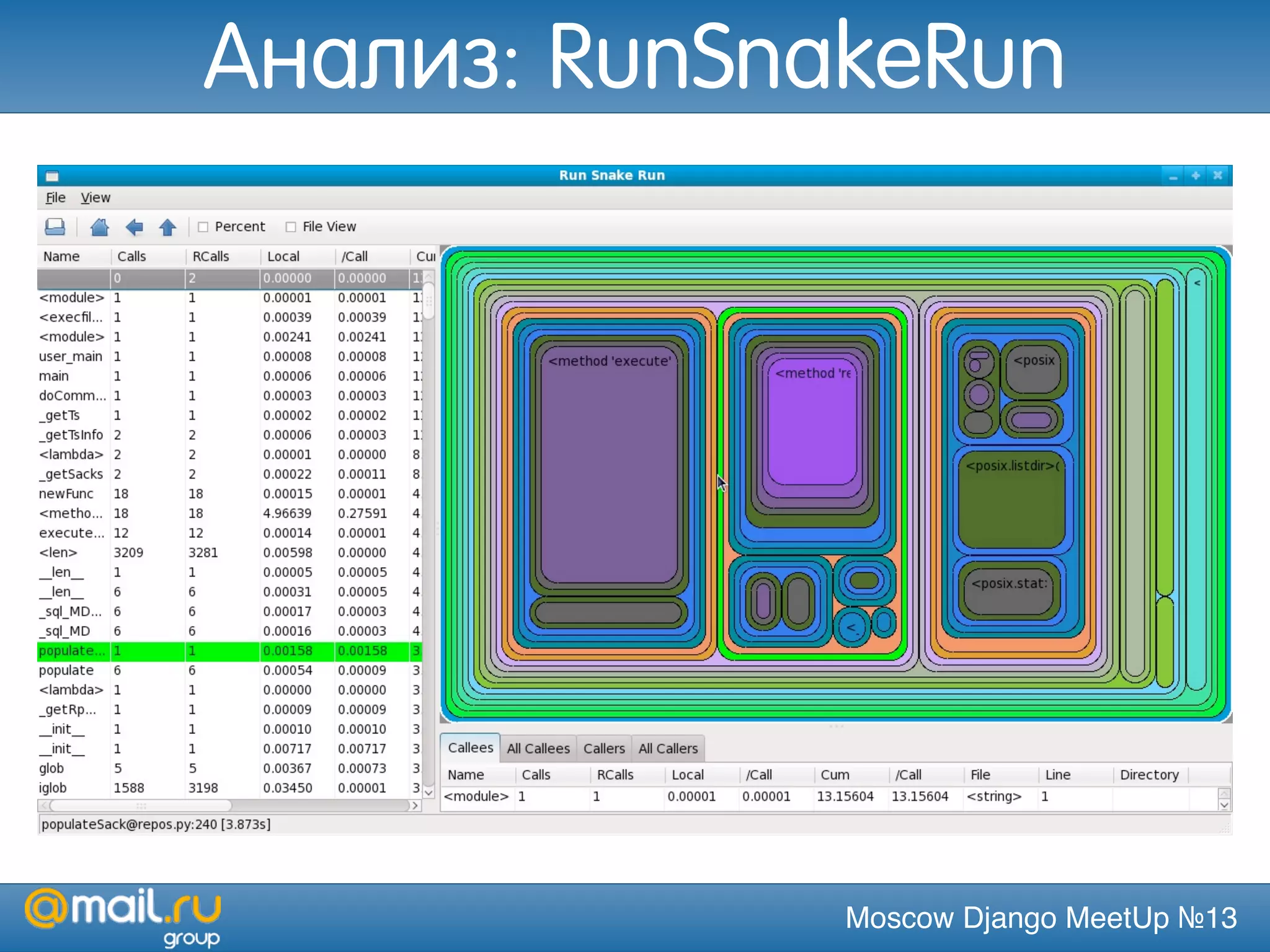
Task: Sort callees table by Cum column
Action: pos(851,775)
